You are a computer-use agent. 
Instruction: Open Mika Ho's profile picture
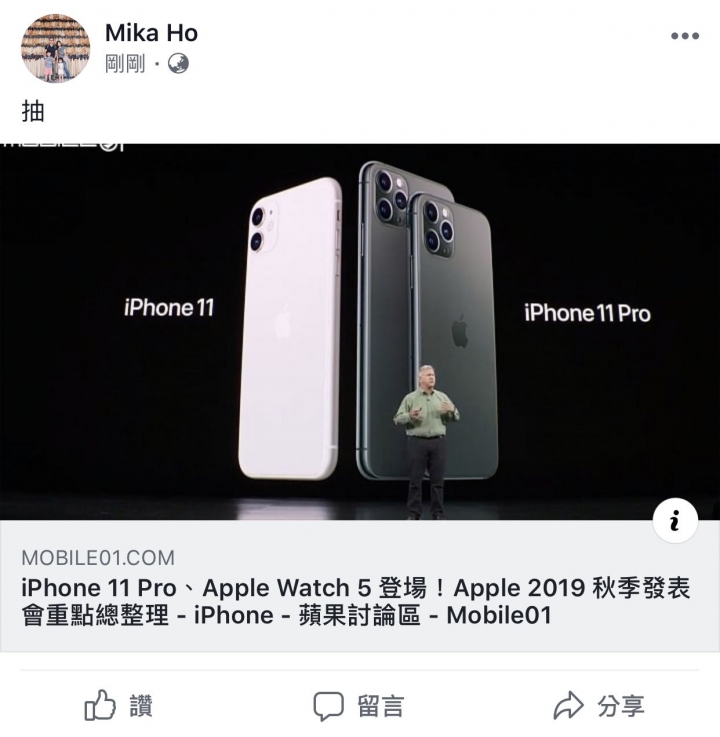click(x=55, y=48)
